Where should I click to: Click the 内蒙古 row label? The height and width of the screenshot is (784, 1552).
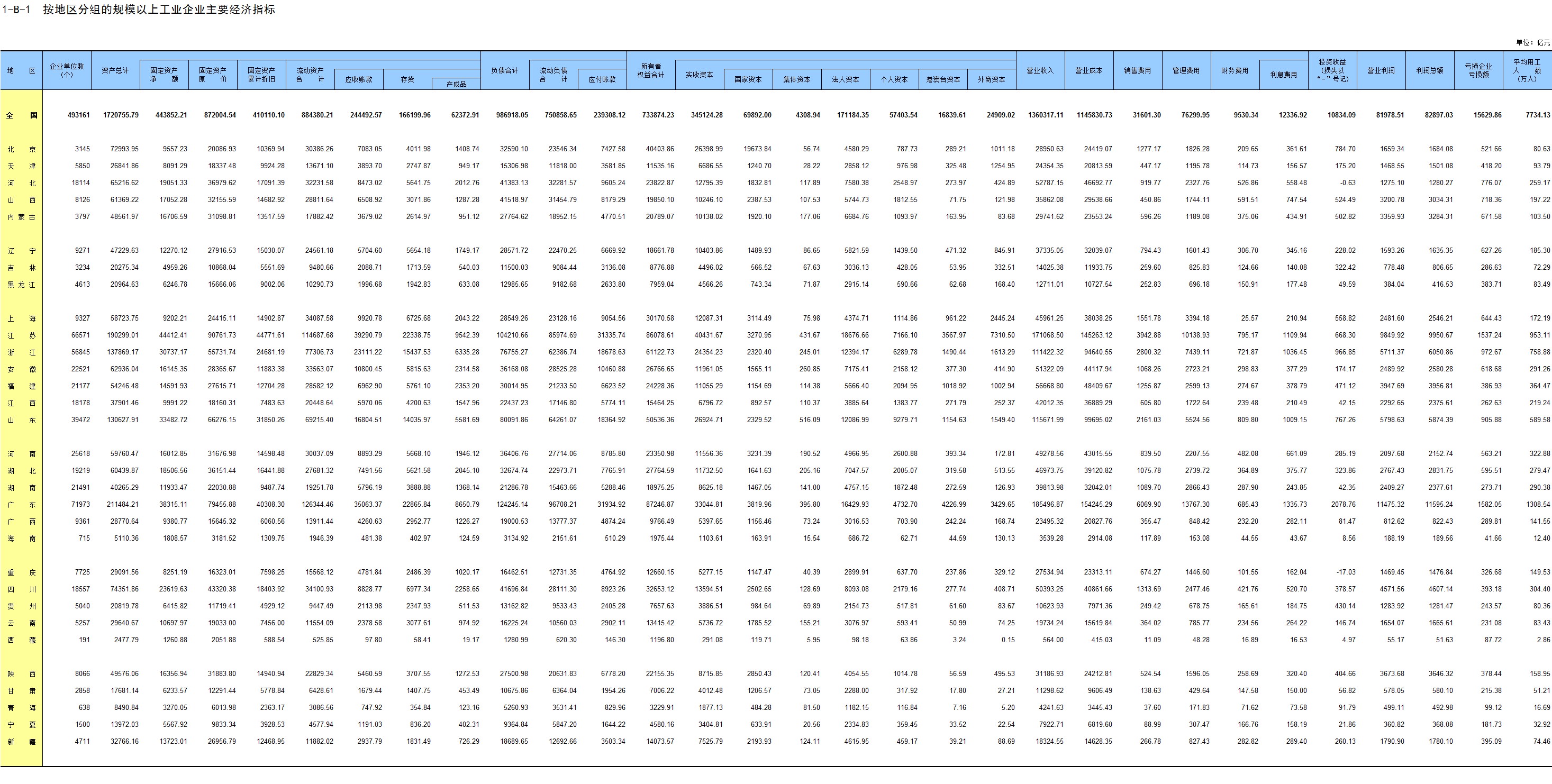[21, 217]
